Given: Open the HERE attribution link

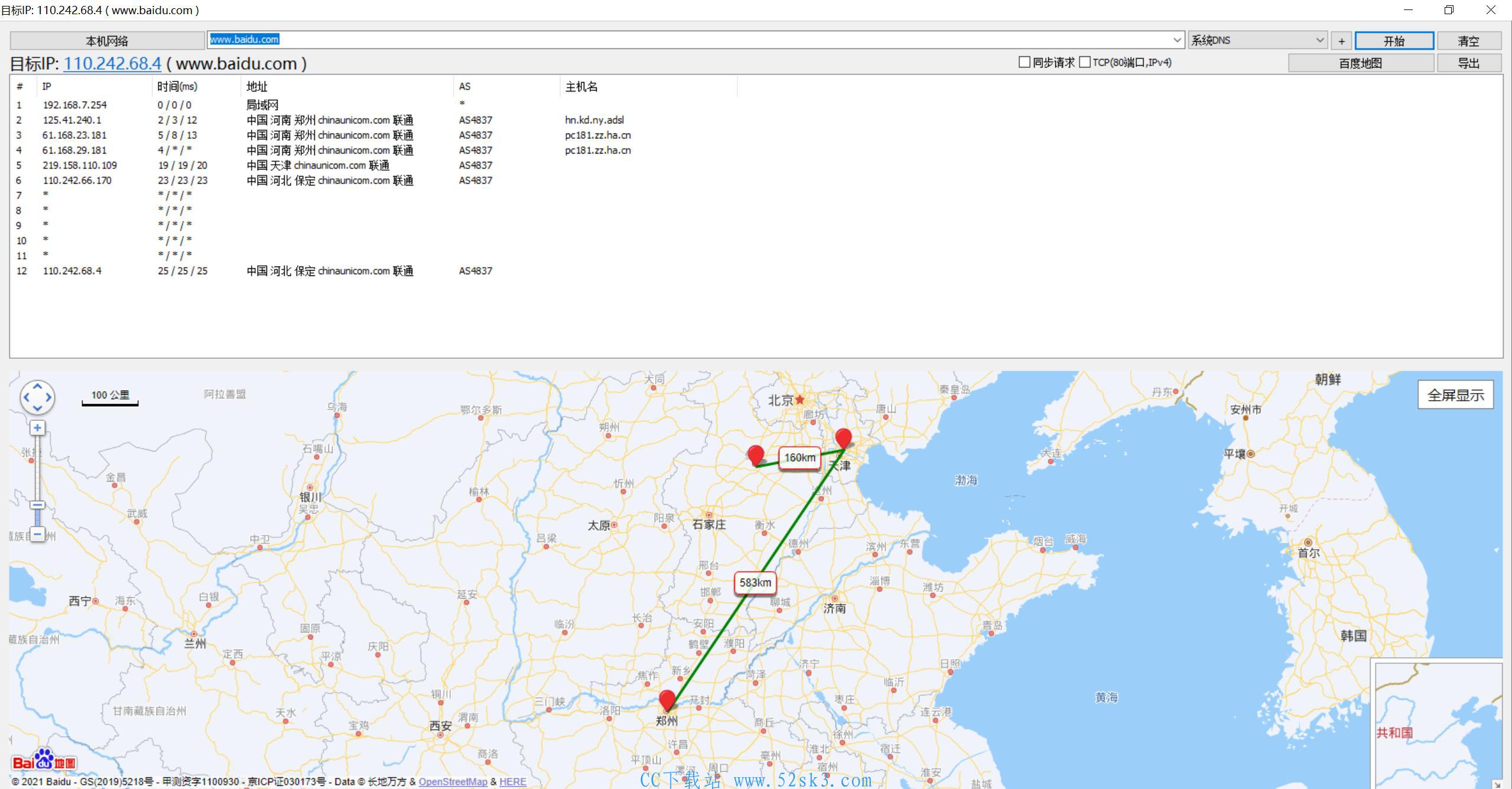Looking at the screenshot, I should [x=513, y=781].
